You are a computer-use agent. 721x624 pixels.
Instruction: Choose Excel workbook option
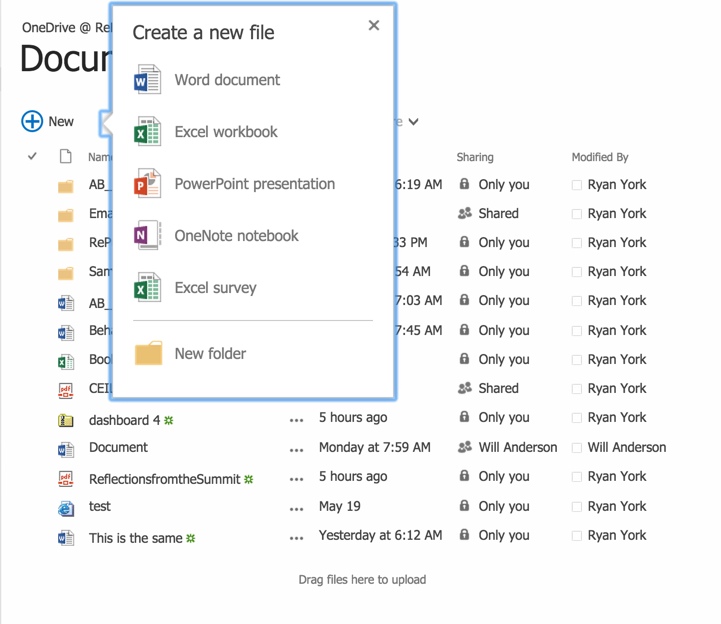point(226,132)
